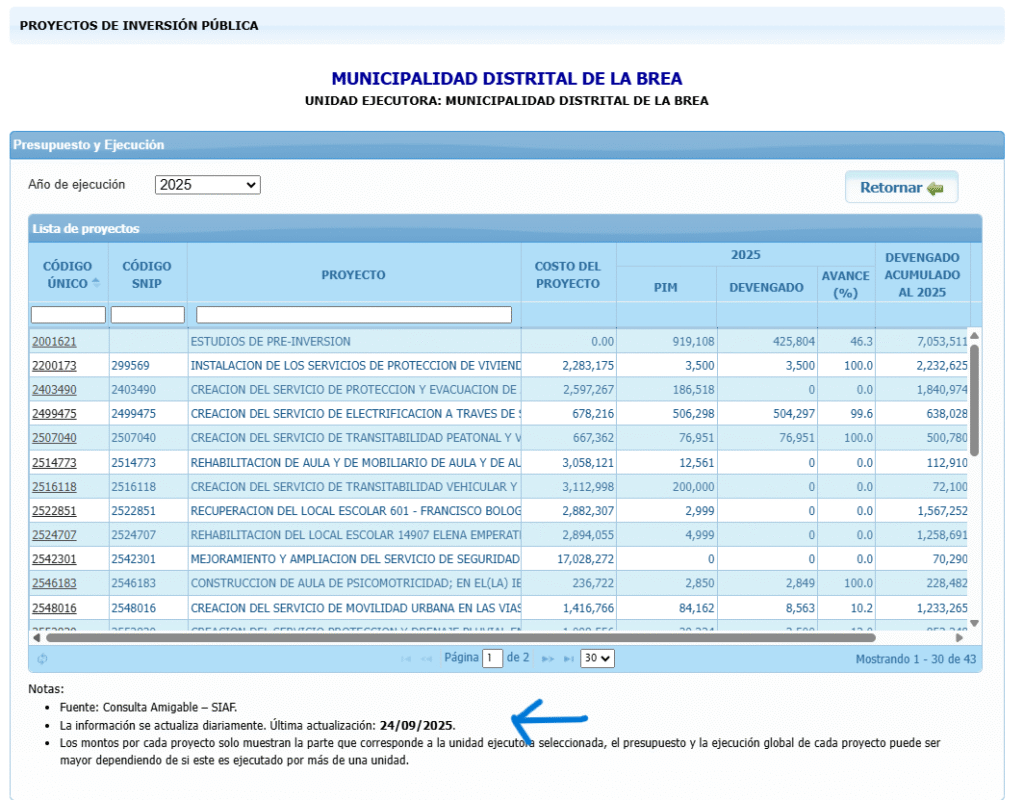Go to the first page using the pager icon

tap(406, 659)
